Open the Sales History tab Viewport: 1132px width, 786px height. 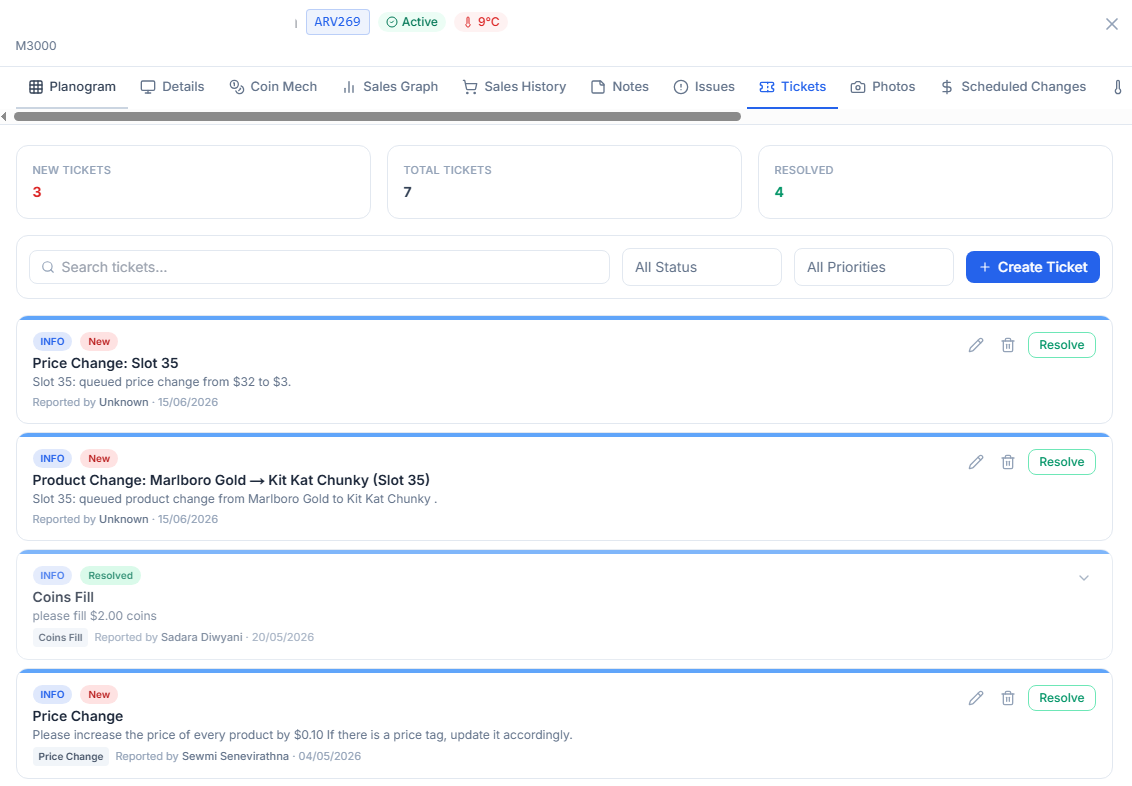tap(514, 87)
